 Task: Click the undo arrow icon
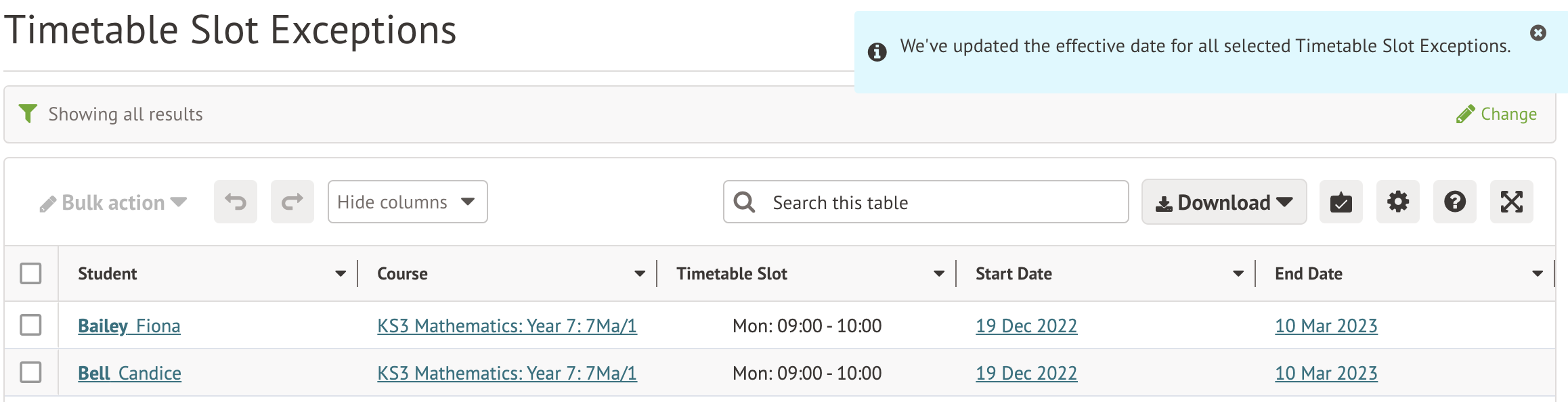[235, 202]
